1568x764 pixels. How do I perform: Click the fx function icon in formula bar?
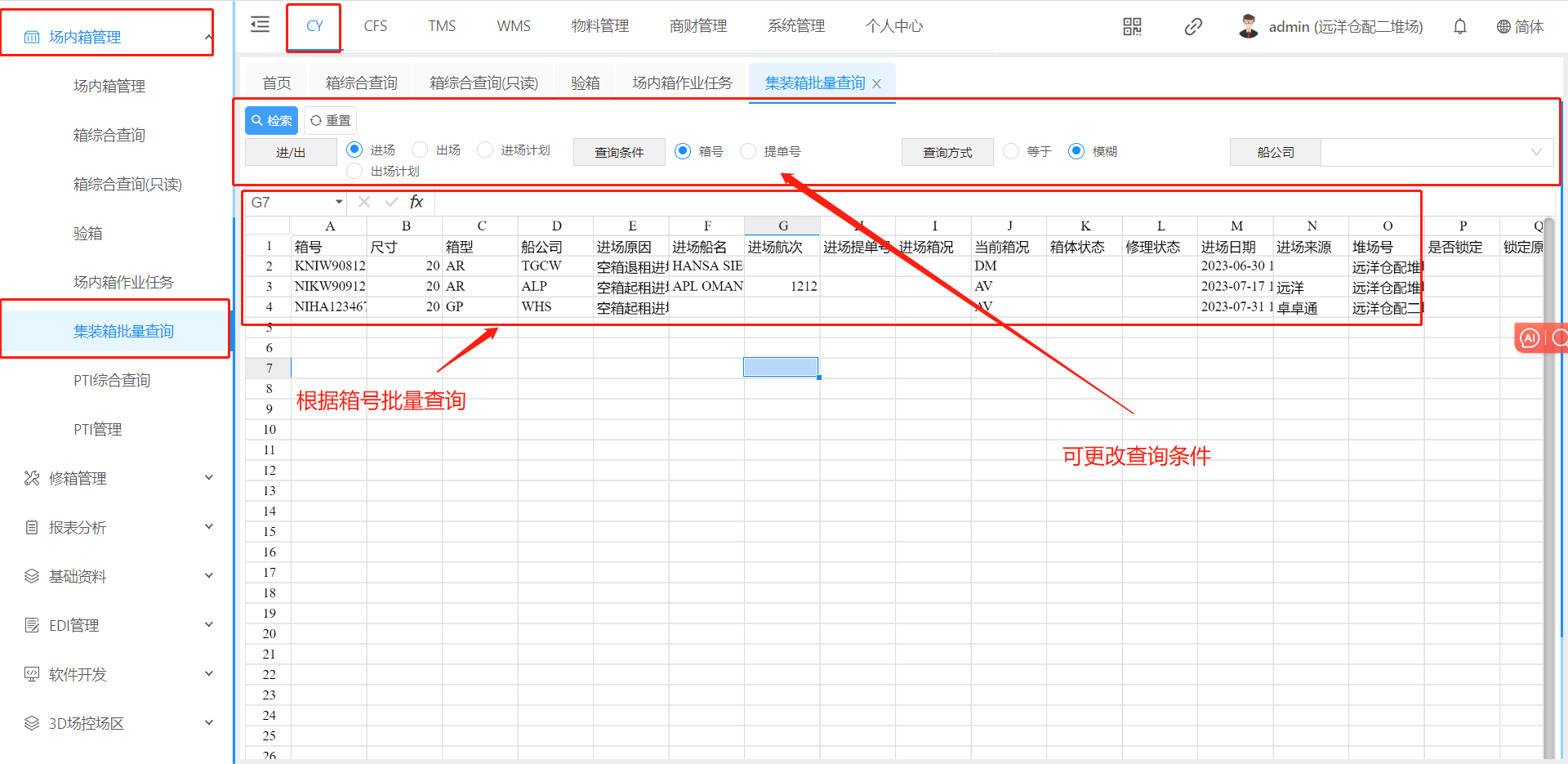click(416, 202)
